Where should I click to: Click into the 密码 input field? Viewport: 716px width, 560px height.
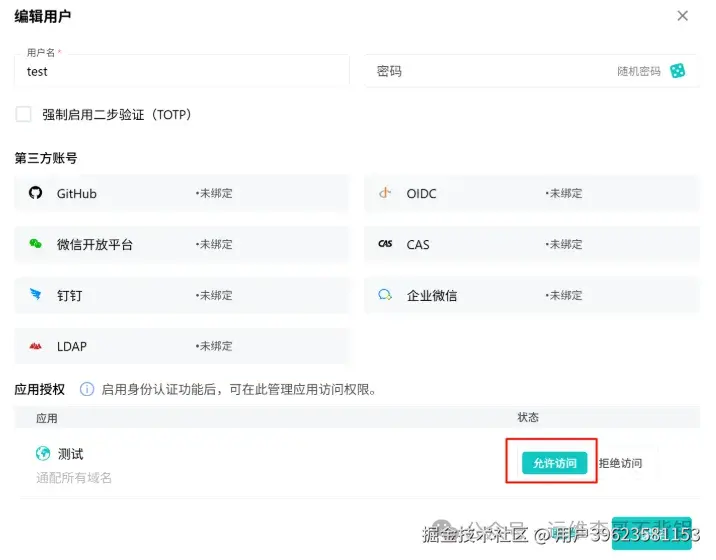pyautogui.click(x=531, y=71)
